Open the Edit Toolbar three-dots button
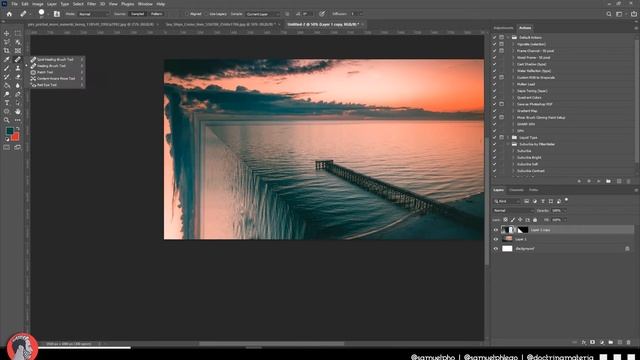 [18, 120]
